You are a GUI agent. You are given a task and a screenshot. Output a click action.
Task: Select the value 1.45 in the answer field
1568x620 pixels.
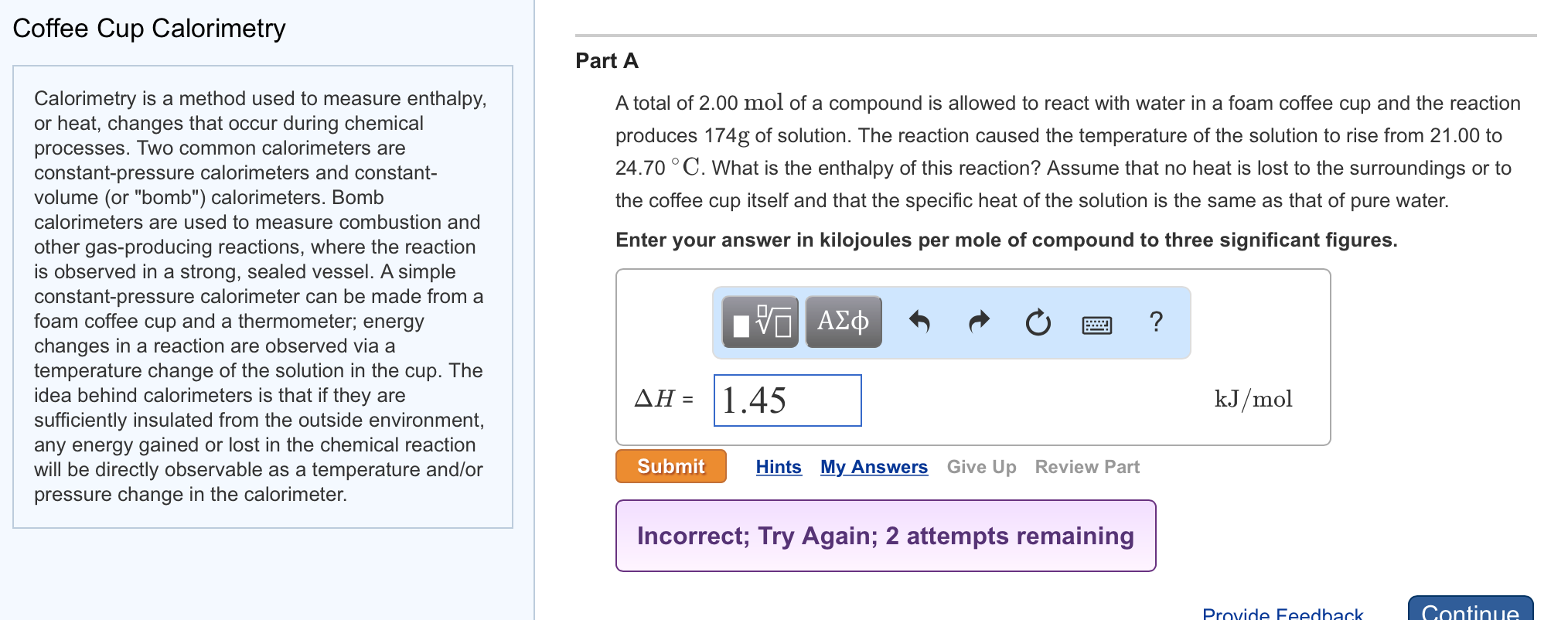754,400
